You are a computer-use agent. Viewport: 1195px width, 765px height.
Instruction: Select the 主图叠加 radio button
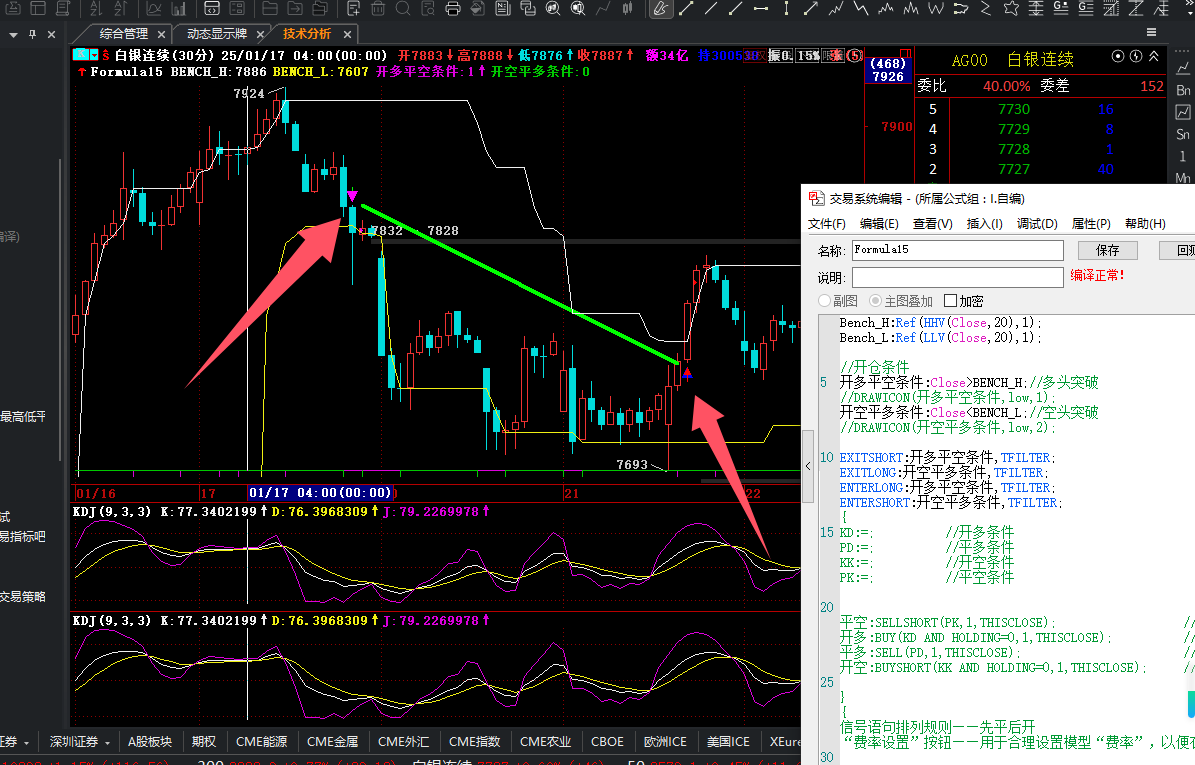coord(876,301)
